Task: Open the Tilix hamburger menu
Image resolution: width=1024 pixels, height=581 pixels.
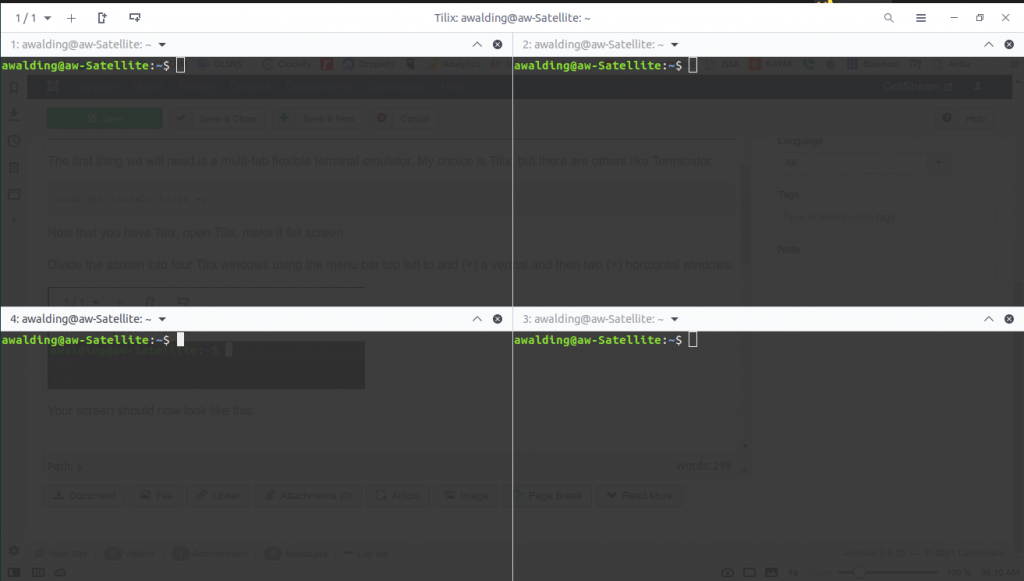Action: coord(921,18)
